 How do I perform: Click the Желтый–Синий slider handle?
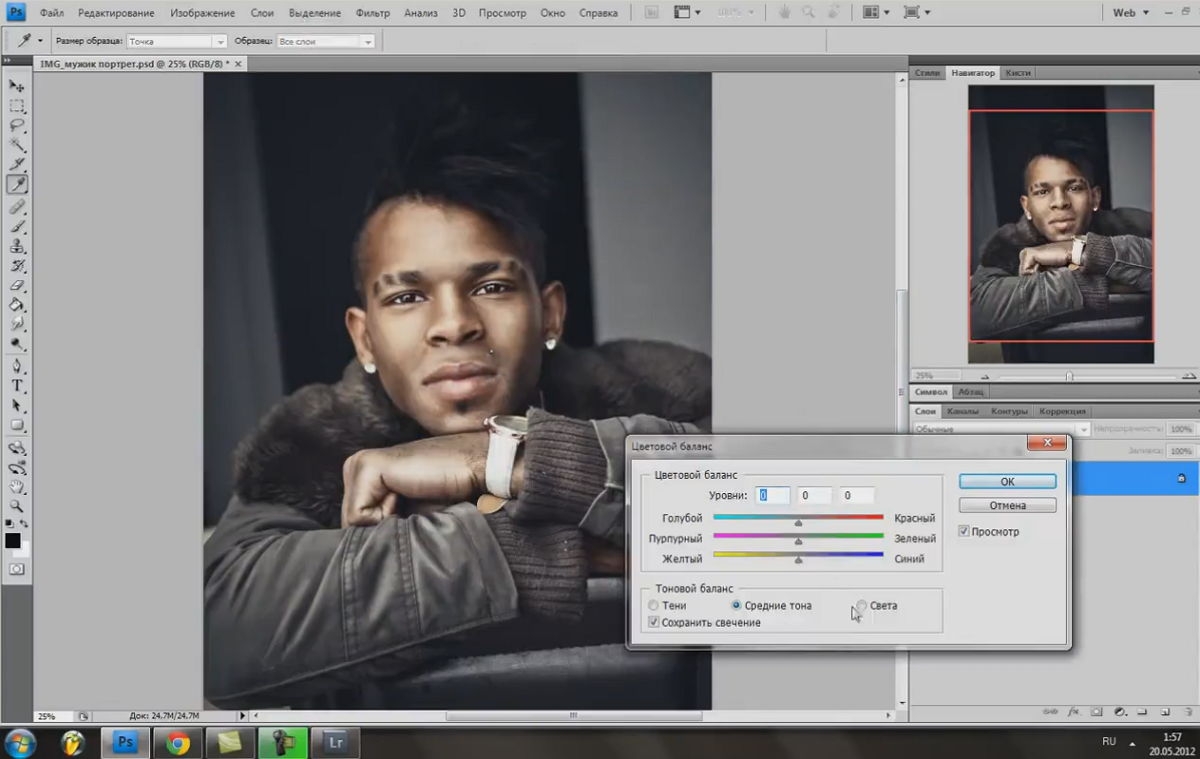pos(798,561)
